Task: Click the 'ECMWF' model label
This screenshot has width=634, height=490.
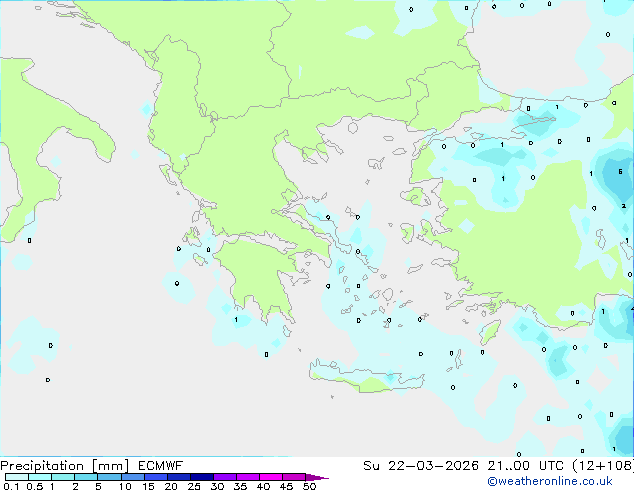Action: pos(161,466)
